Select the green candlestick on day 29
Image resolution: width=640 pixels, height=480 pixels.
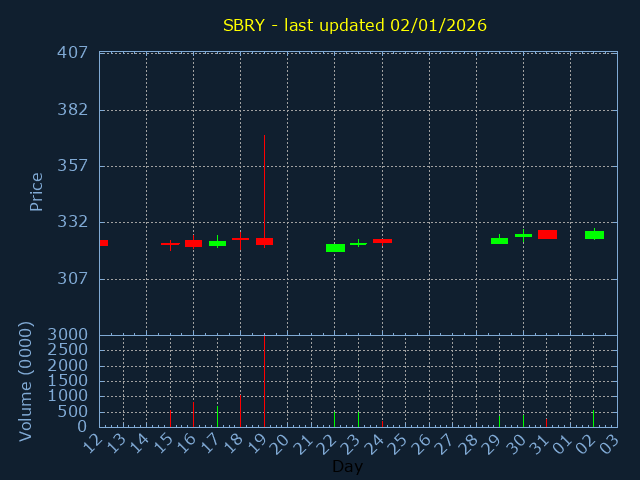coord(499,240)
